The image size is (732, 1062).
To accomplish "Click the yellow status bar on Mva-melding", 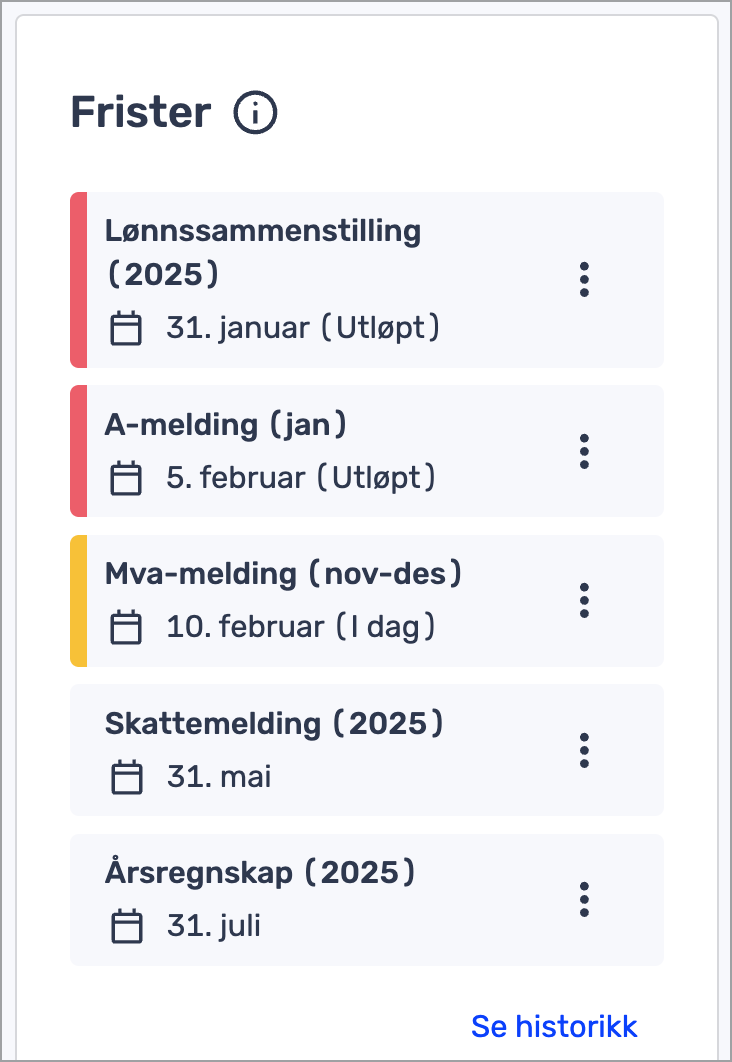I will click(x=77, y=600).
